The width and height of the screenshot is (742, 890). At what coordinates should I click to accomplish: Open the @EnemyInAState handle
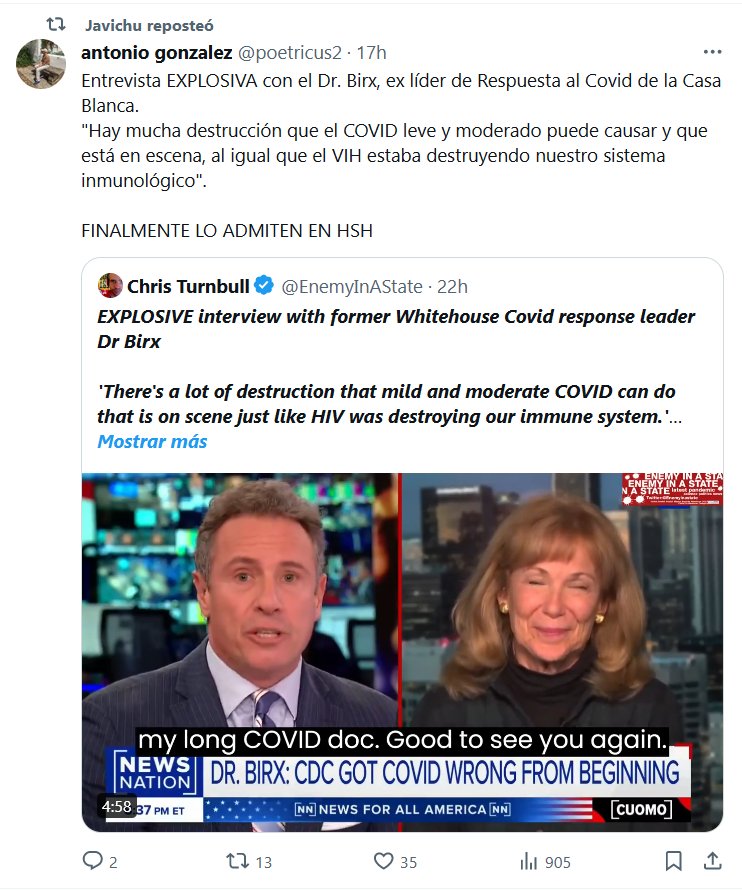pyautogui.click(x=352, y=287)
